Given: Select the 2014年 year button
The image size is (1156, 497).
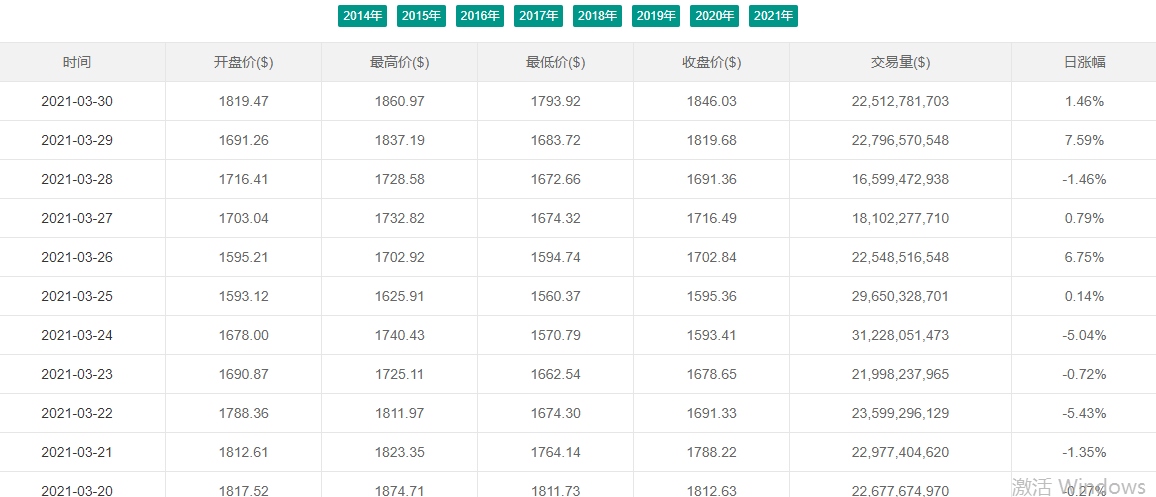Looking at the screenshot, I should pyautogui.click(x=362, y=15).
